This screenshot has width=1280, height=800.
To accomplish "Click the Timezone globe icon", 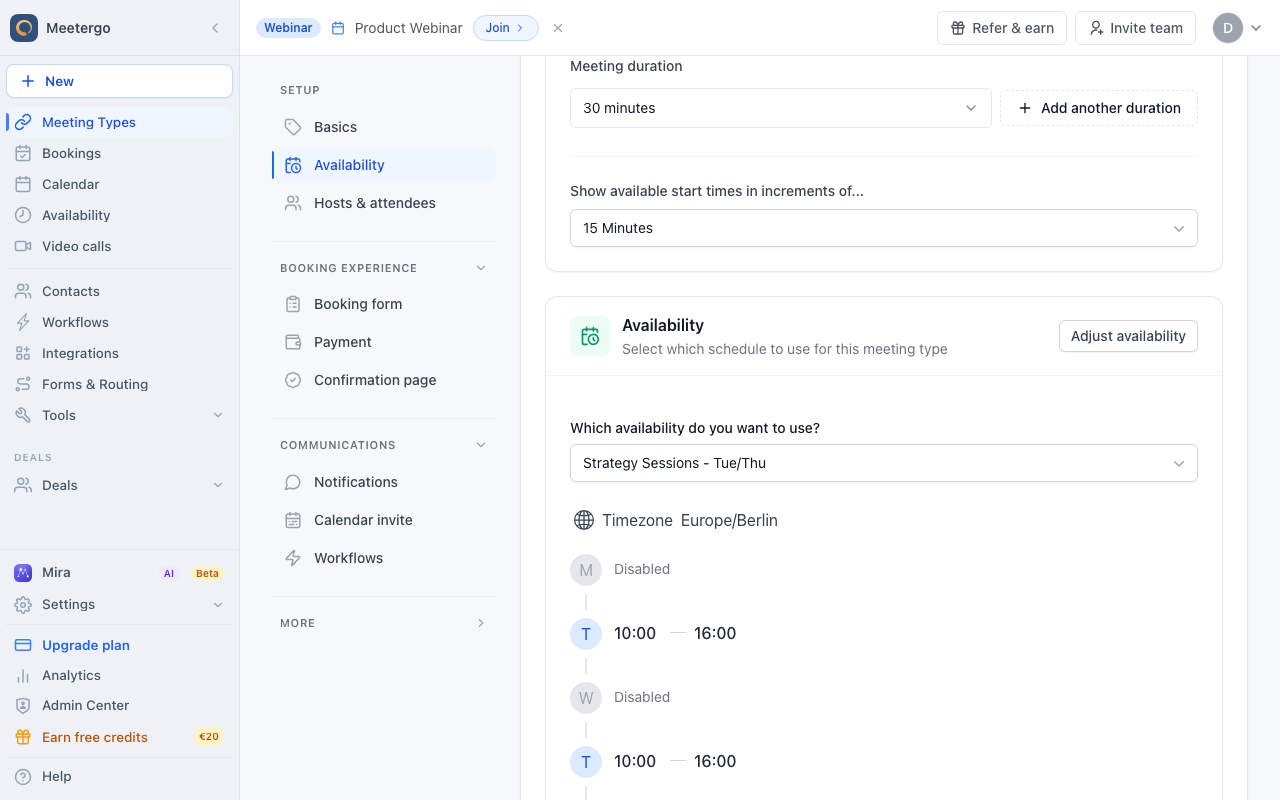I will pyautogui.click(x=584, y=520).
